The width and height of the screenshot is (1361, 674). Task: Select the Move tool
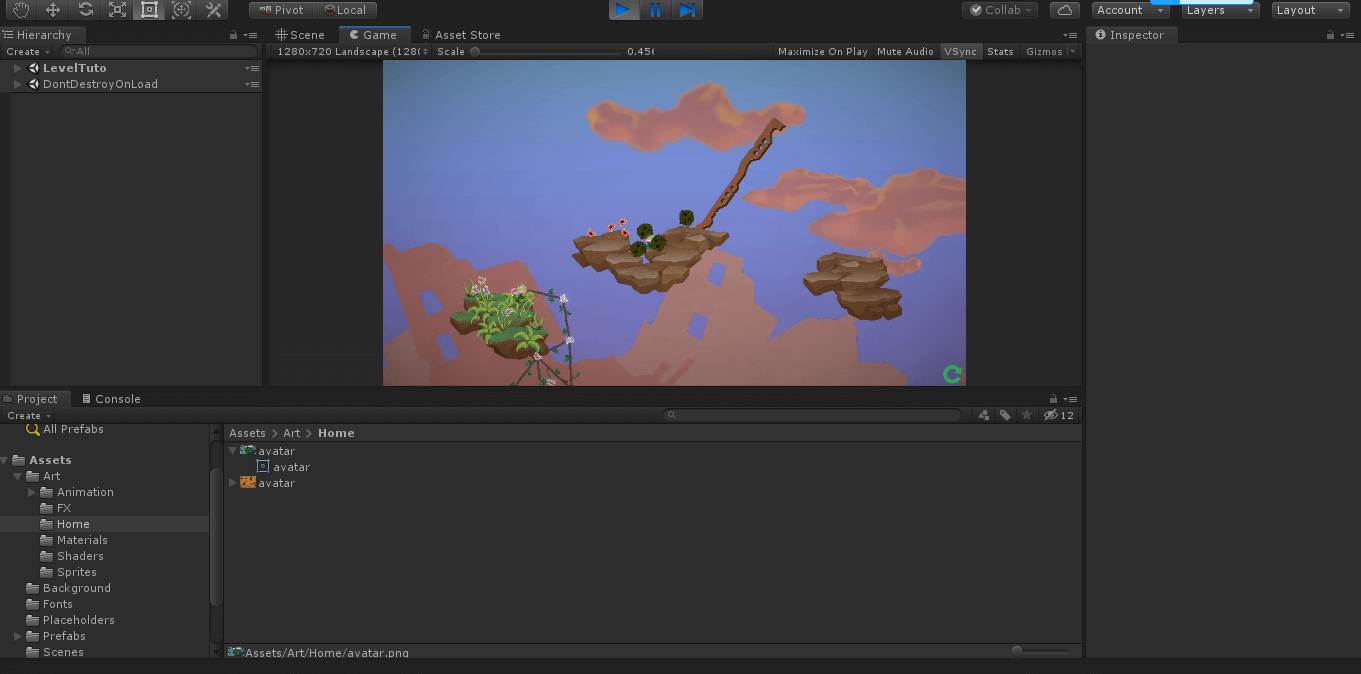(53, 10)
